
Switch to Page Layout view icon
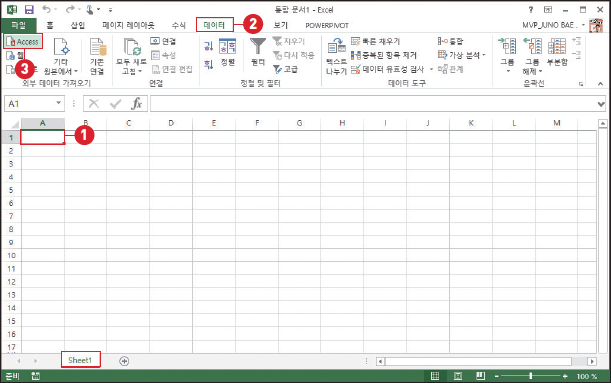(x=458, y=376)
